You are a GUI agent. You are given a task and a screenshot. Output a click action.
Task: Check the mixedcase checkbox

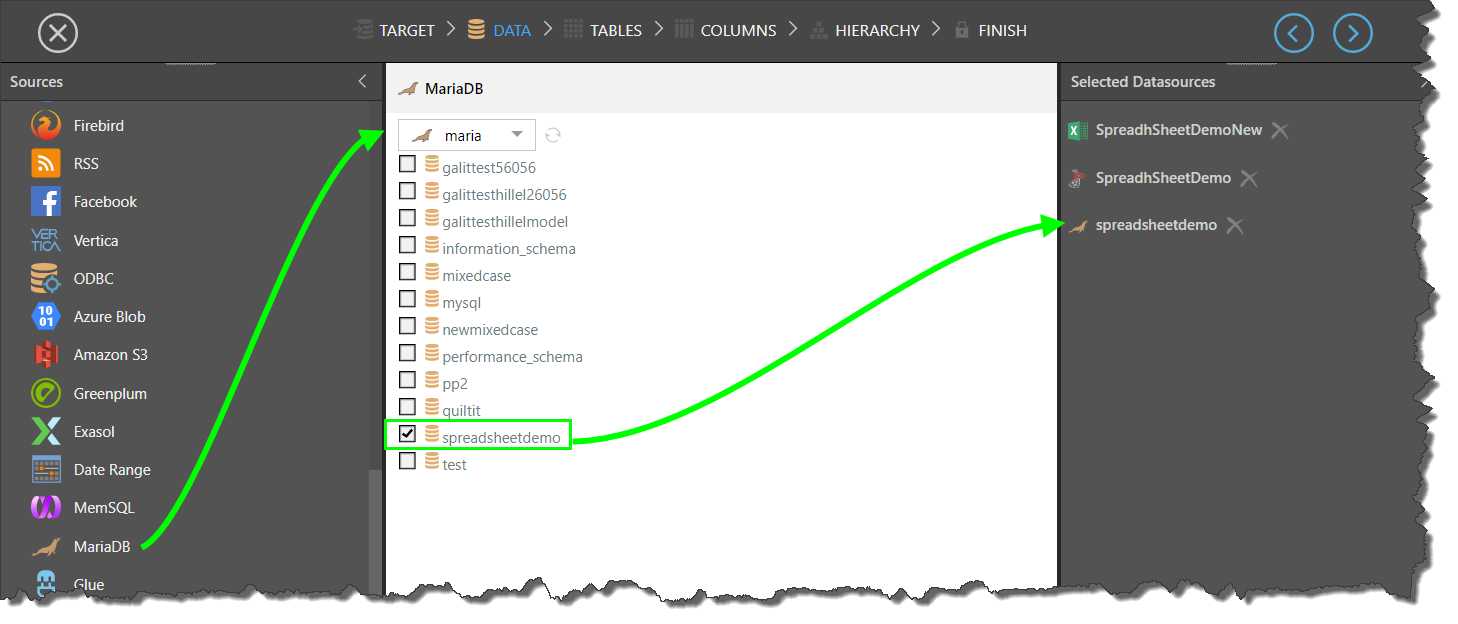408,272
